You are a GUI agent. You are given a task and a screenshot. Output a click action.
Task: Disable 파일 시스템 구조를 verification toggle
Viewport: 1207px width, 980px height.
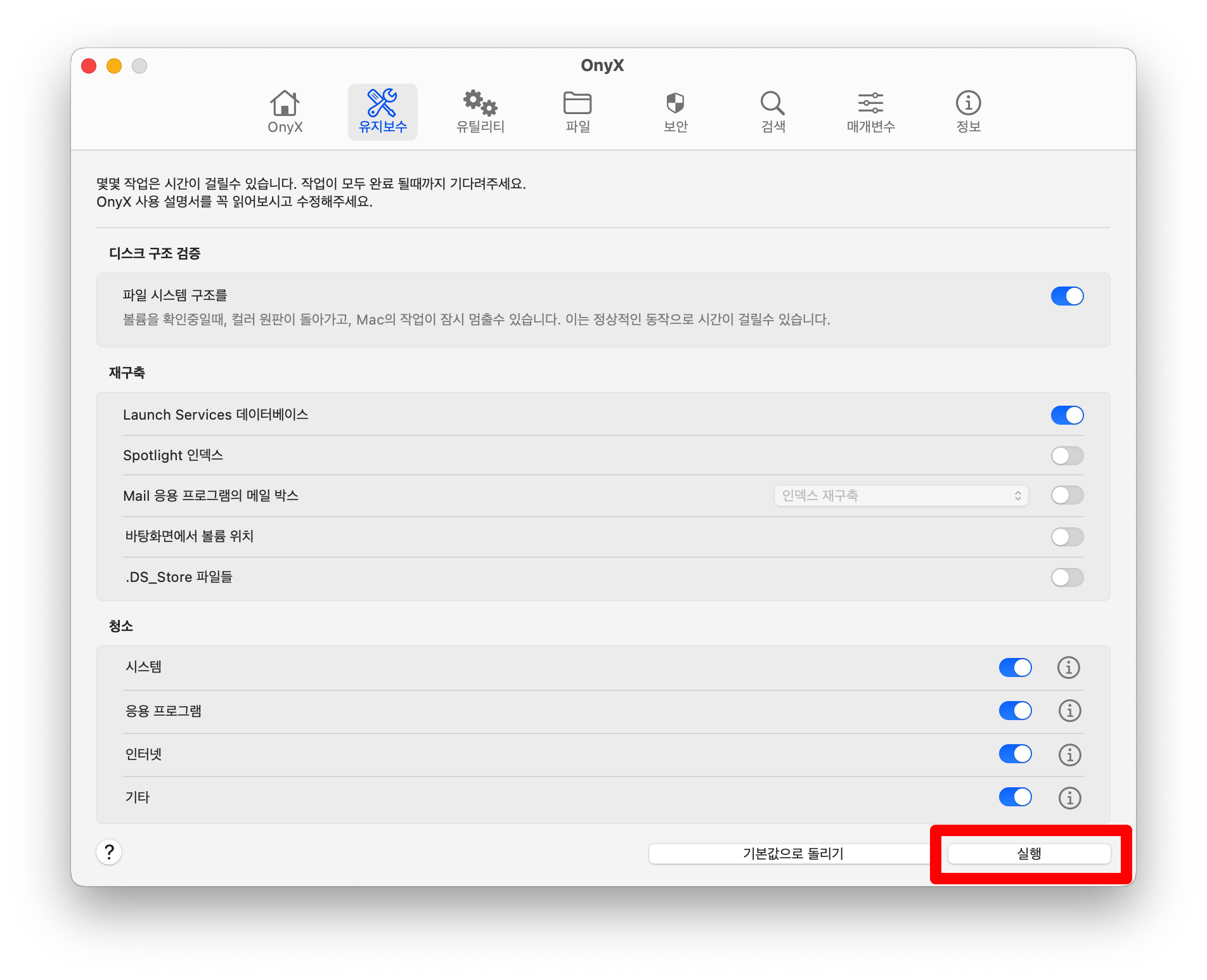[x=1068, y=296]
